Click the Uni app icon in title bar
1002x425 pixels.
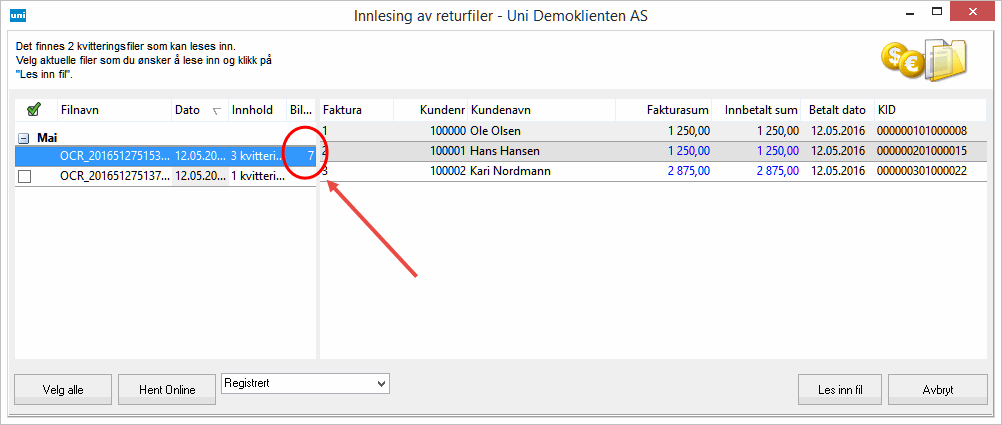16,16
